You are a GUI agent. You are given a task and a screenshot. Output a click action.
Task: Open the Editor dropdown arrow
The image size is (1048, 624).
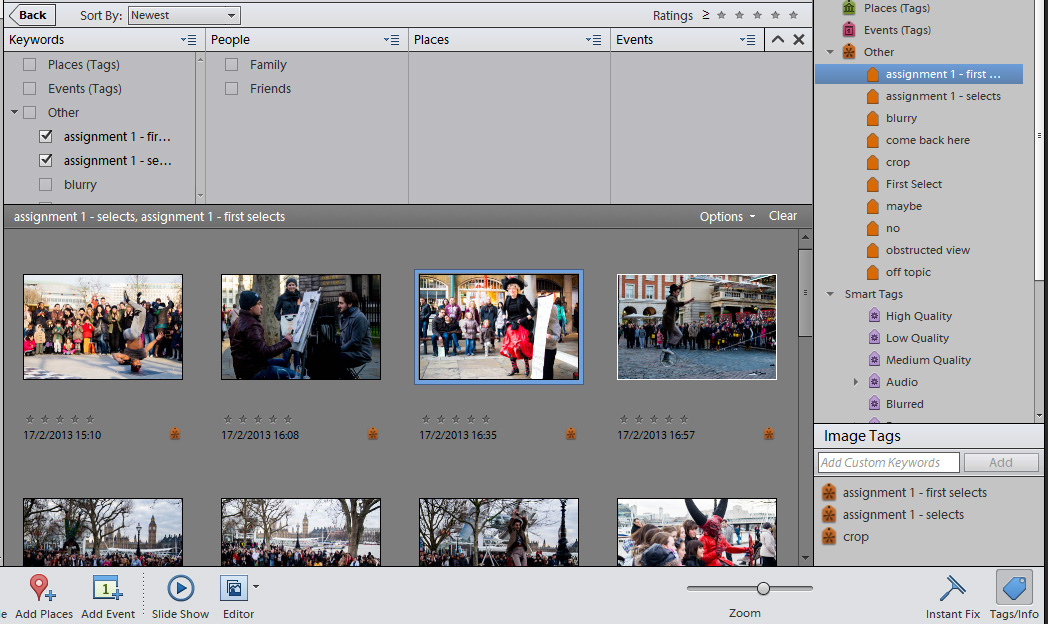click(256, 587)
